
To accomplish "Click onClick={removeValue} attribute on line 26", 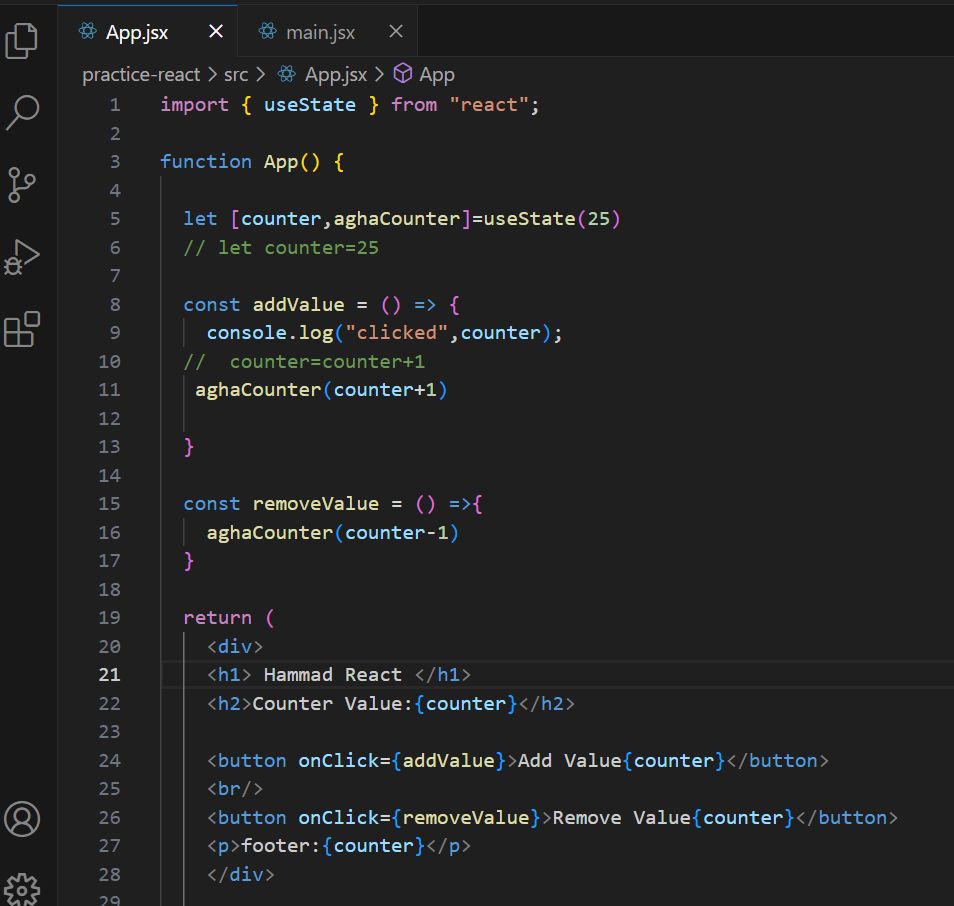I will coord(420,817).
